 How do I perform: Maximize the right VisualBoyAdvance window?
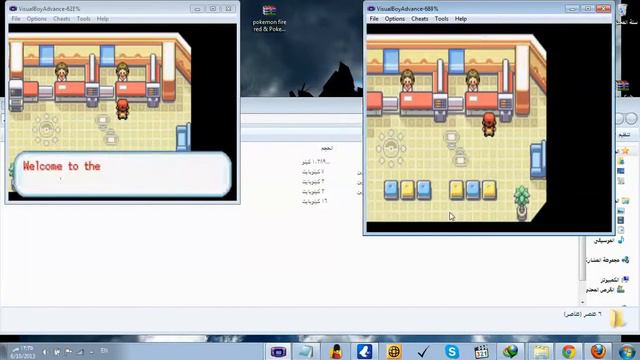(x=587, y=9)
